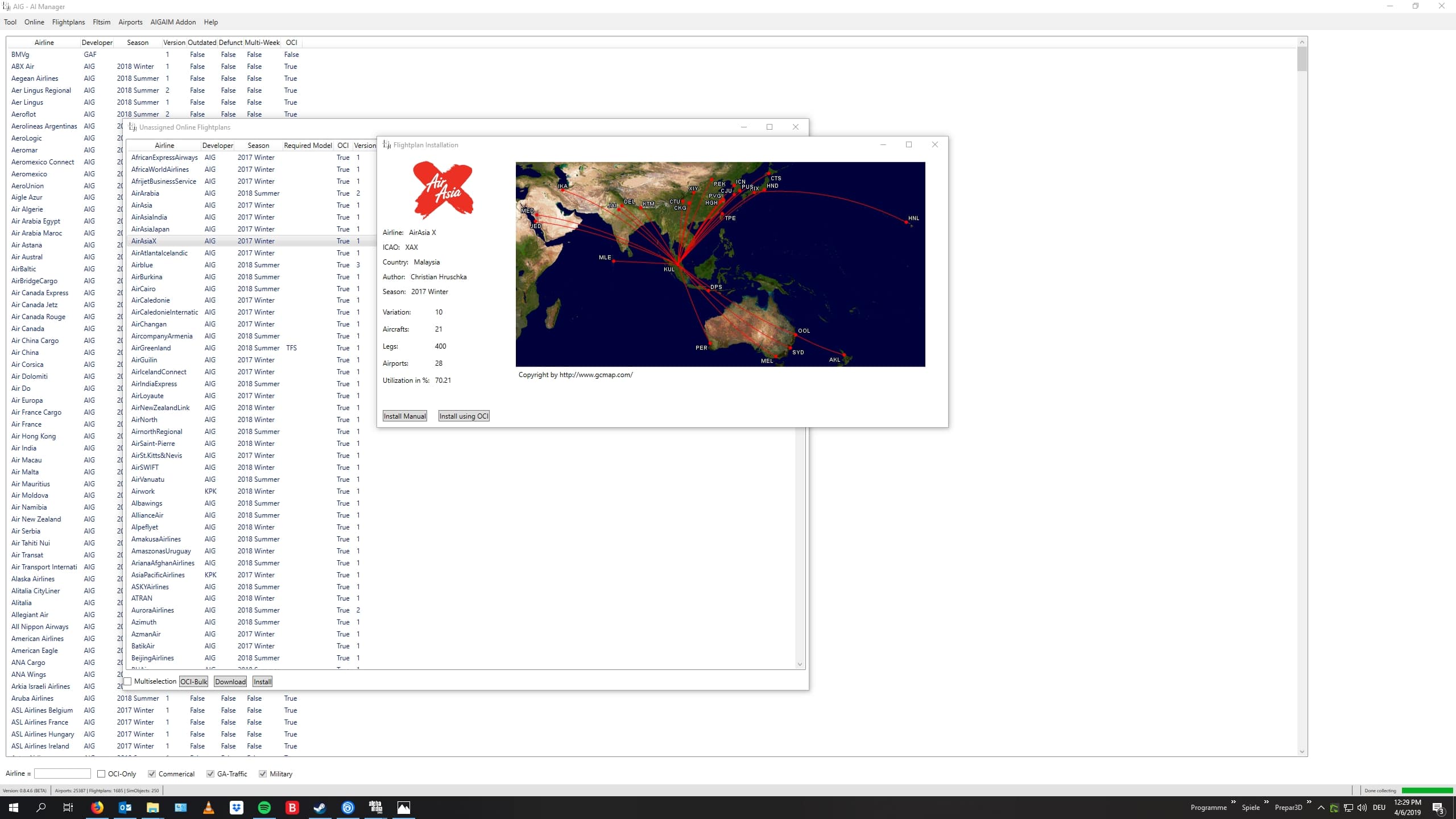Open Spotify from the taskbar
1456x819 pixels.
pyautogui.click(x=264, y=808)
